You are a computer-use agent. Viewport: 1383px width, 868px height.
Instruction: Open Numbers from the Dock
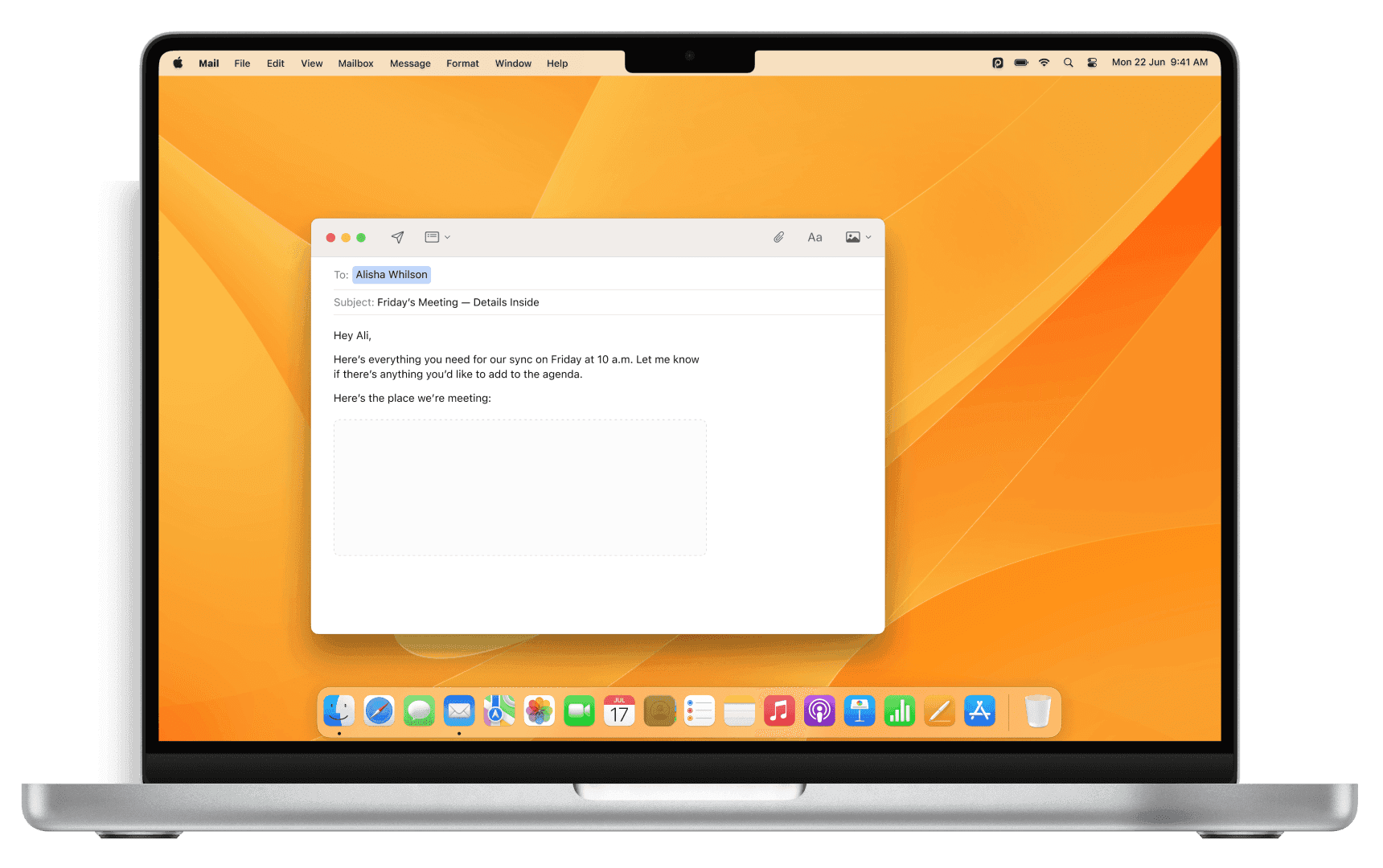click(900, 711)
